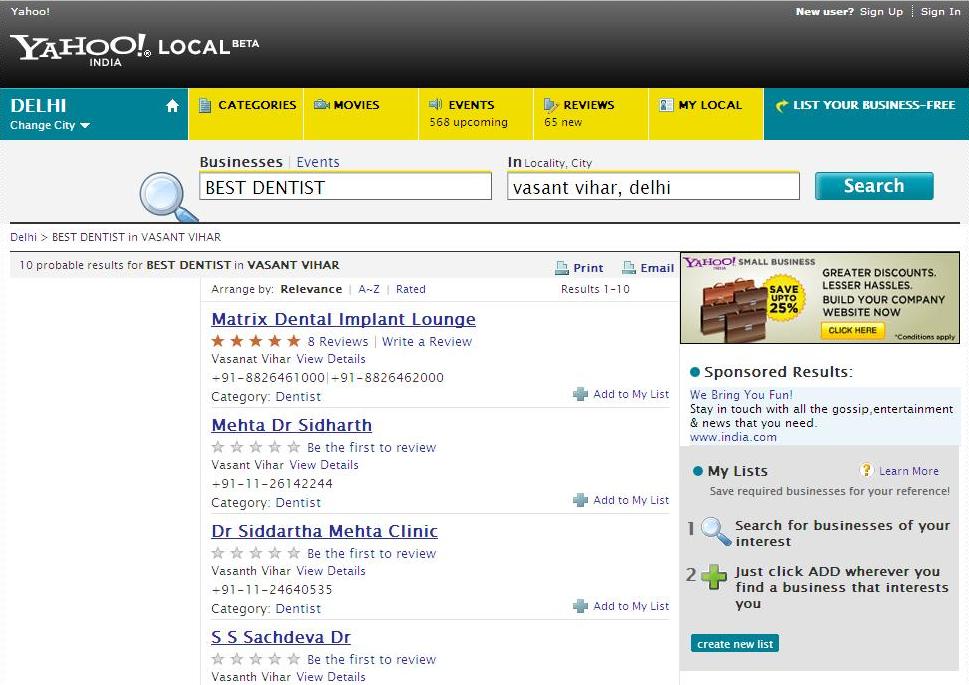
Task: Click the Categories document icon
Action: (205, 106)
